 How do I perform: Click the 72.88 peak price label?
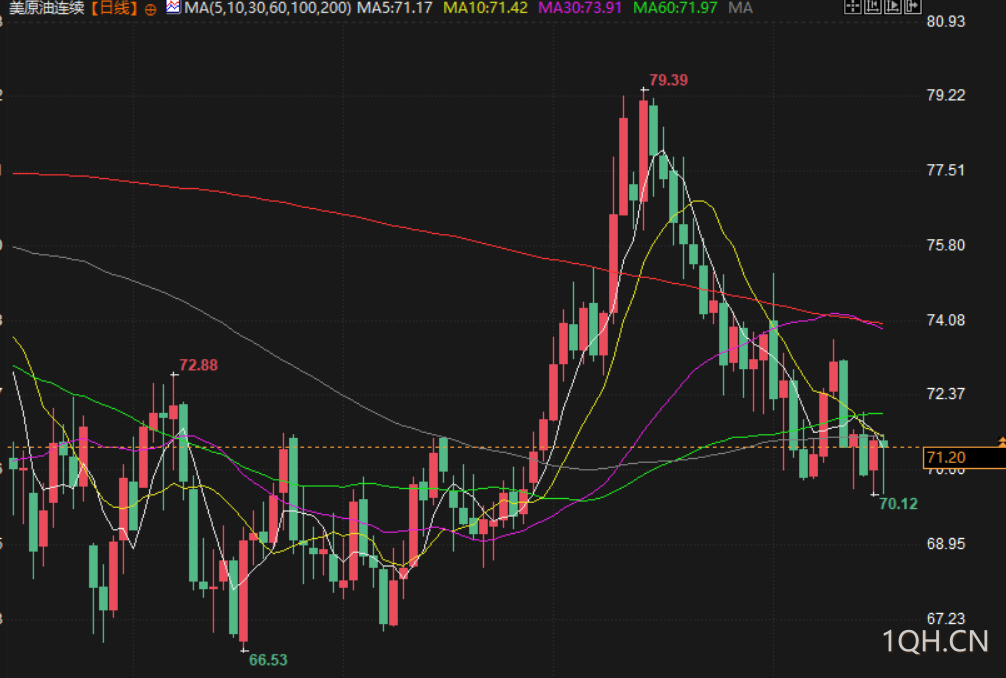point(198,365)
